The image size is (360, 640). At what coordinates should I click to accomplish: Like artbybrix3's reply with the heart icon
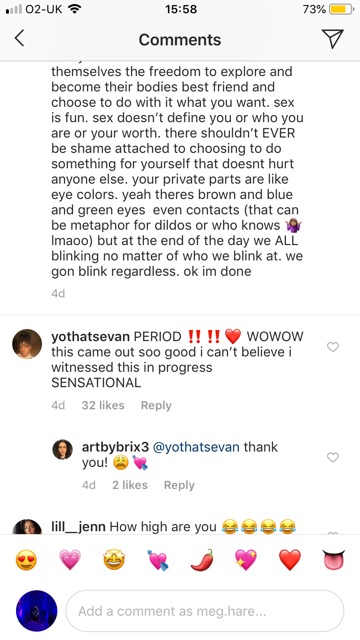coord(333,457)
